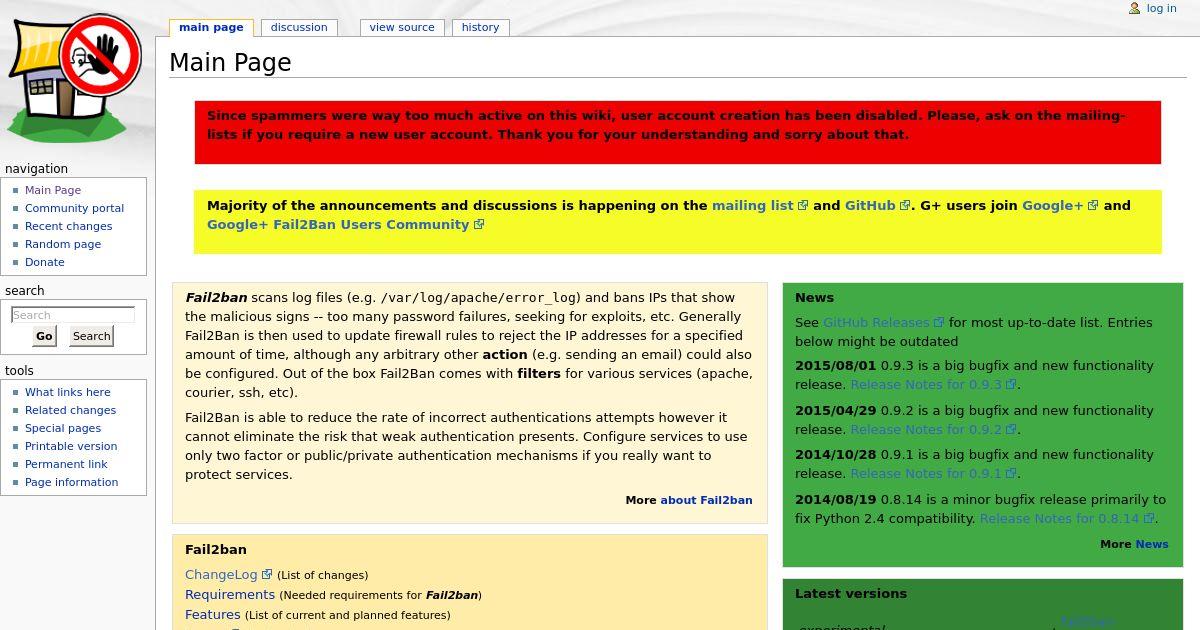Screen dimensions: 1200x630
Task: Open the Features link
Action: coord(213,614)
